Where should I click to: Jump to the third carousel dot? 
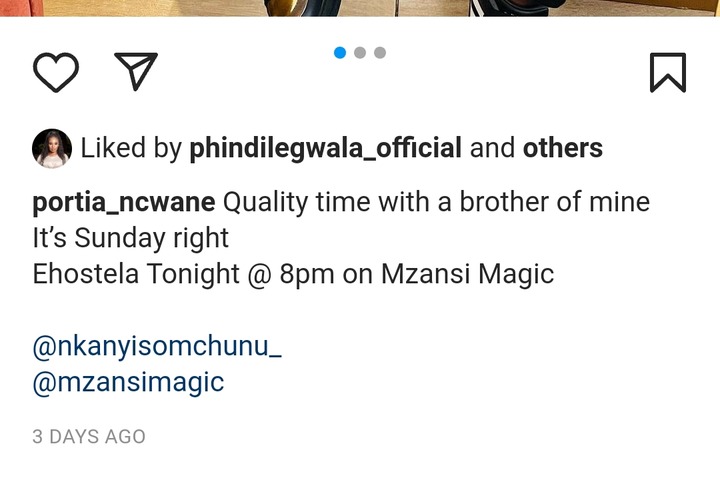click(380, 53)
